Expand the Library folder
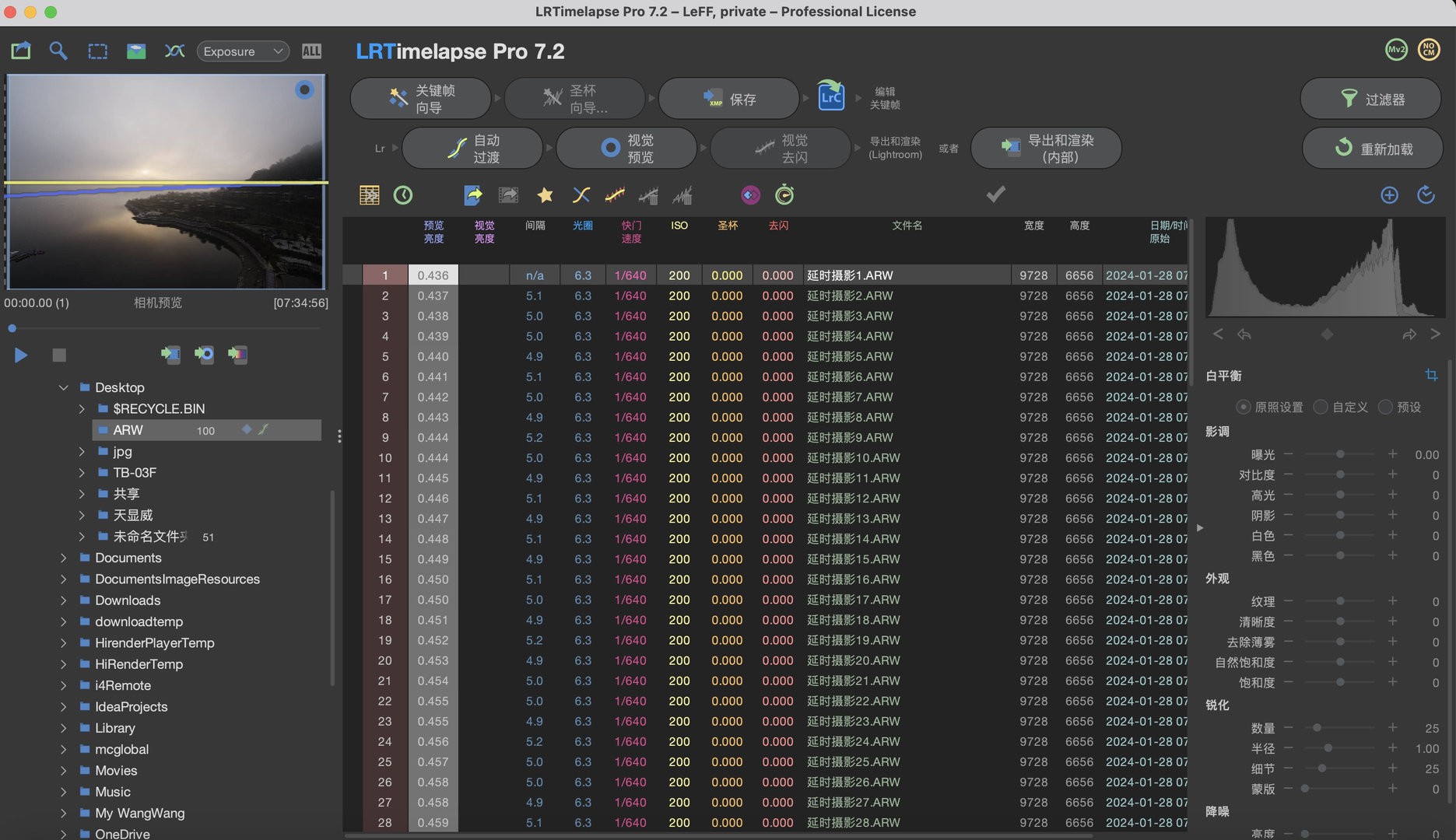 click(64, 728)
